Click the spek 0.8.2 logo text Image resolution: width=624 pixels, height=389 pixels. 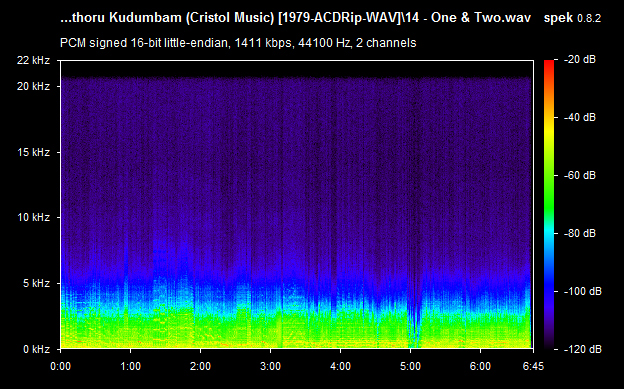[x=572, y=18]
